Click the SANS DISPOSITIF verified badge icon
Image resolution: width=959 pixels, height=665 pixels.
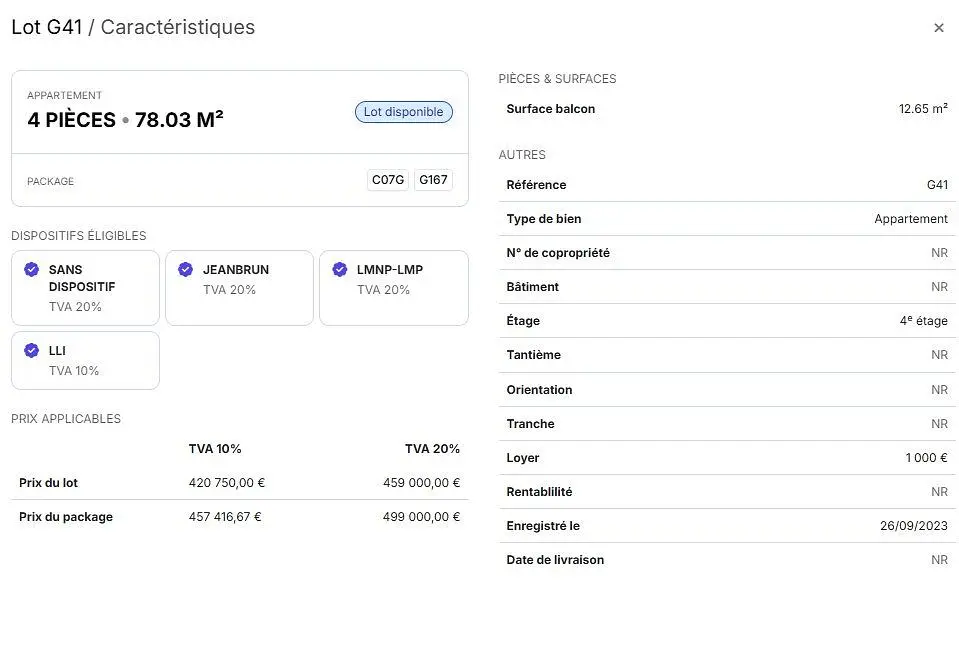pos(31,269)
